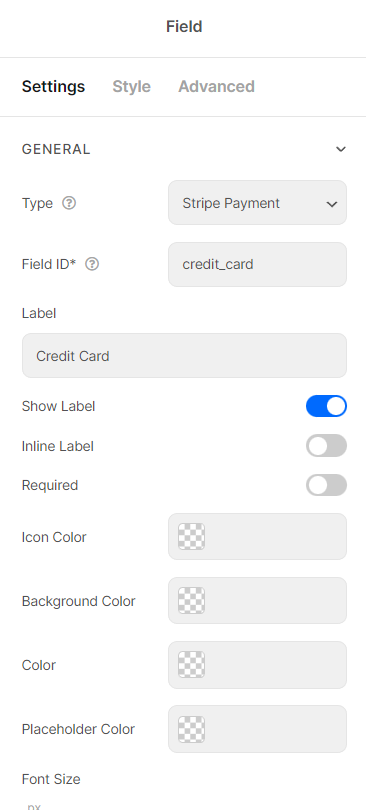Switch to the Style tab
The image size is (366, 810).
tap(132, 86)
